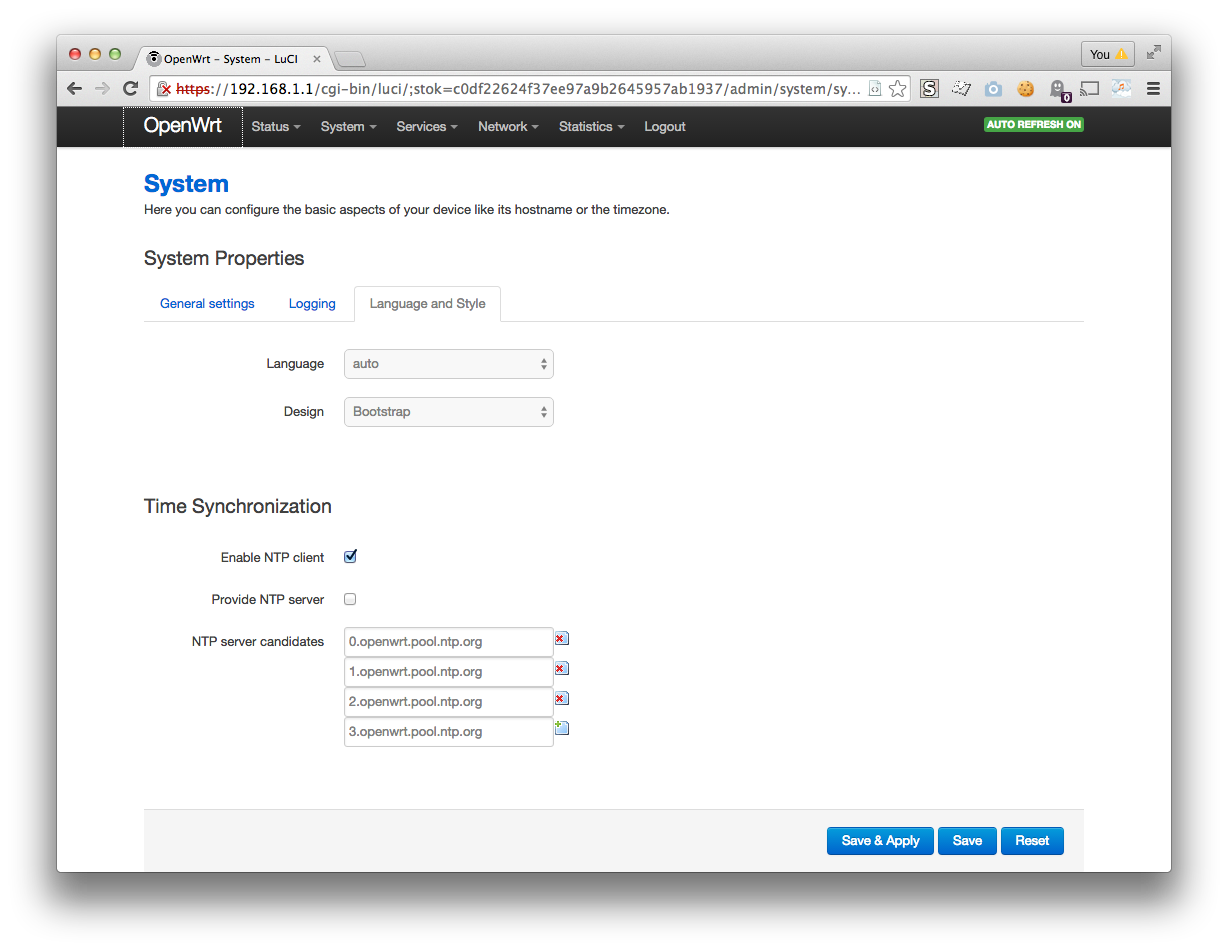This screenshot has width=1228, height=951.
Task: Remove the 0.openwrt.pool.ntp.org server entry
Action: (561, 638)
